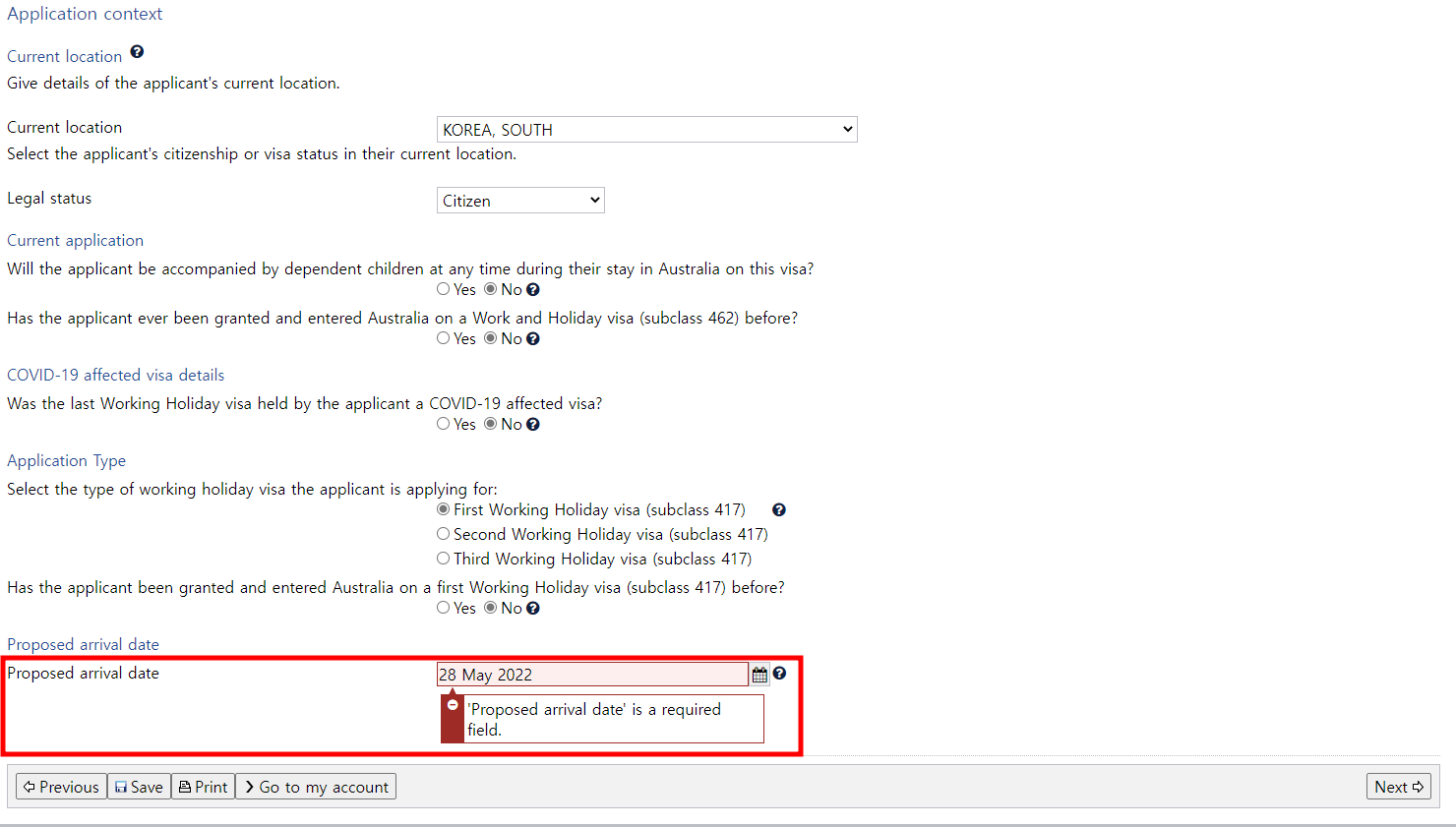Click help icon for first Working Holiday 417 question
1456x827 pixels.
(x=533, y=609)
